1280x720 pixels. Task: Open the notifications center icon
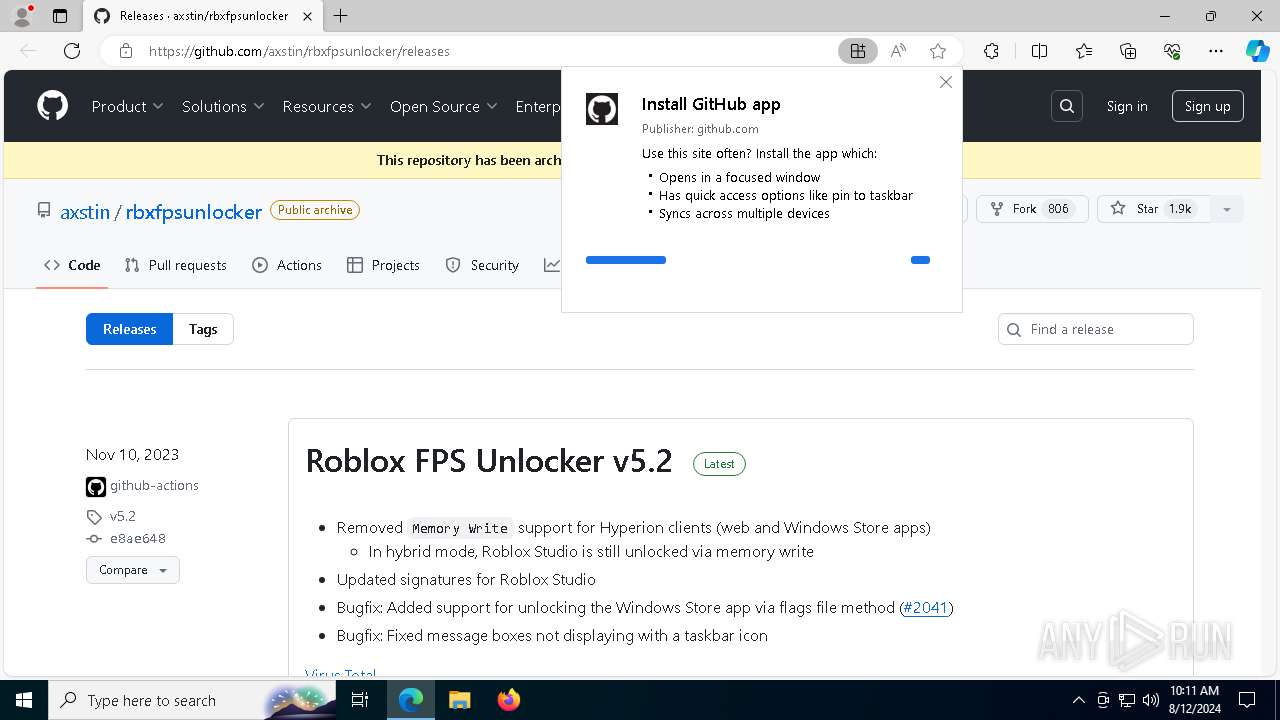click(x=1247, y=700)
